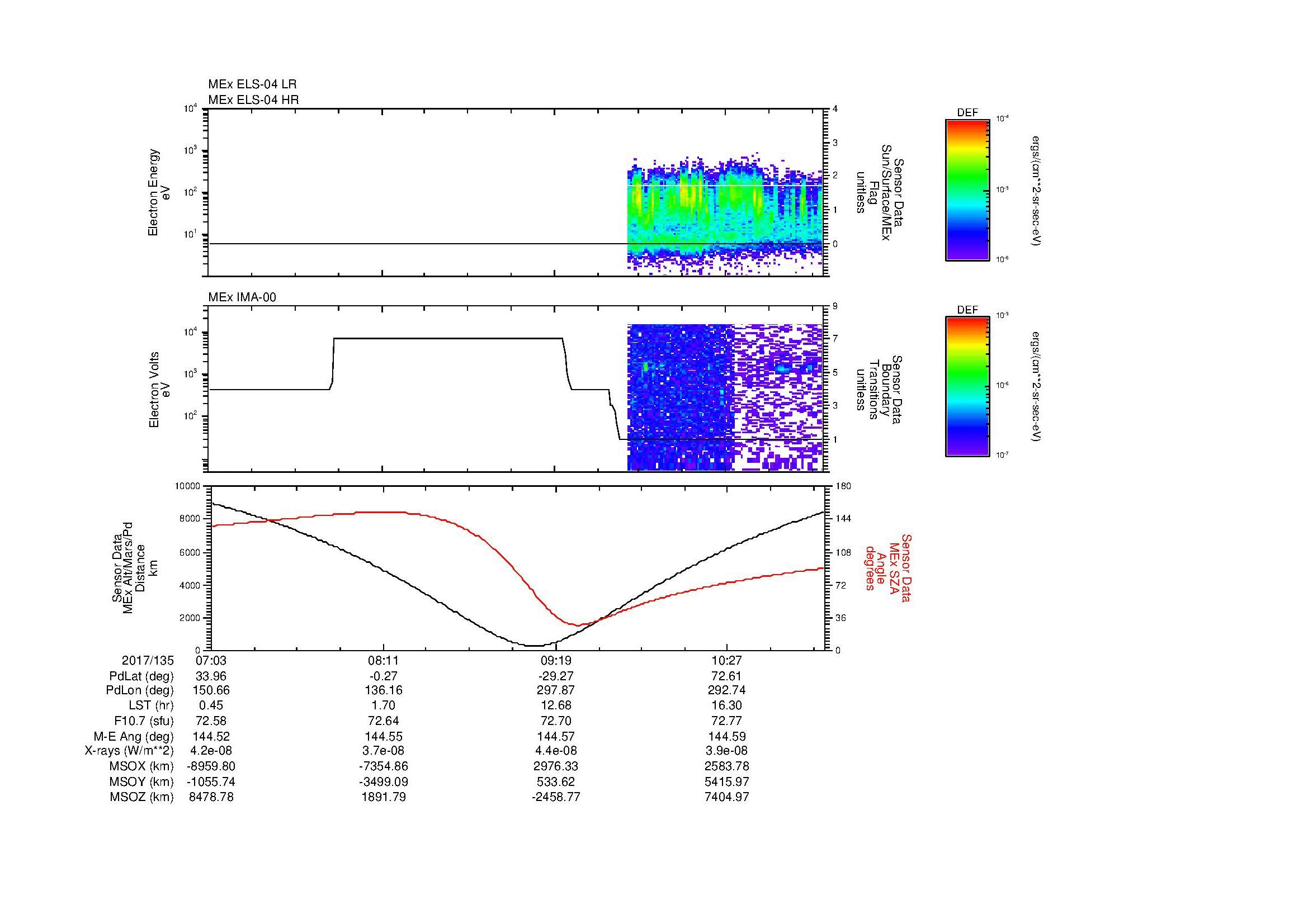Click the '09:19' time tick label
Screen dimensions: 1308x924
[556, 661]
